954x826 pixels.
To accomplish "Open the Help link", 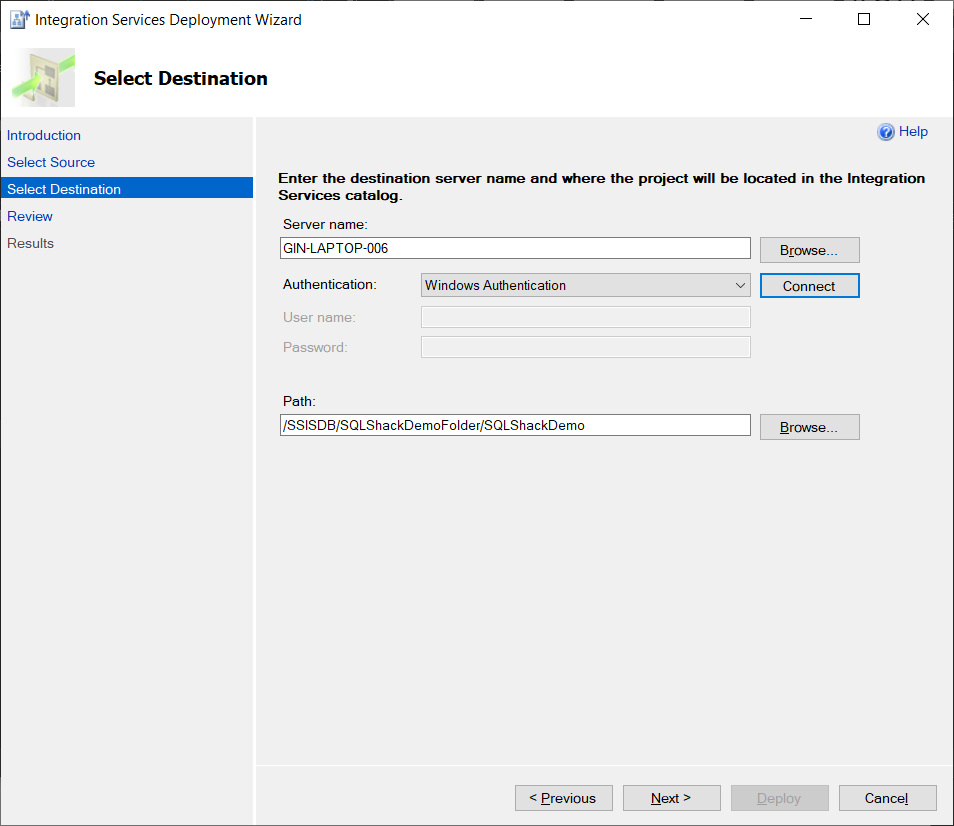I will click(913, 131).
